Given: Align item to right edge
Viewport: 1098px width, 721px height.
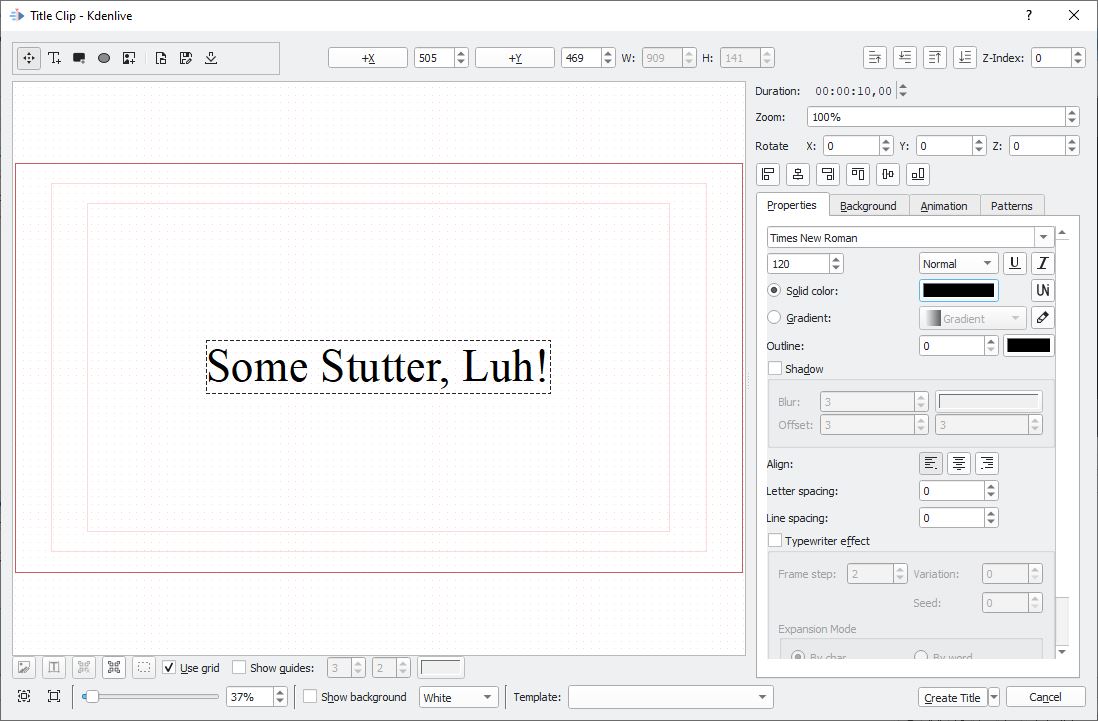Looking at the screenshot, I should pos(828,174).
